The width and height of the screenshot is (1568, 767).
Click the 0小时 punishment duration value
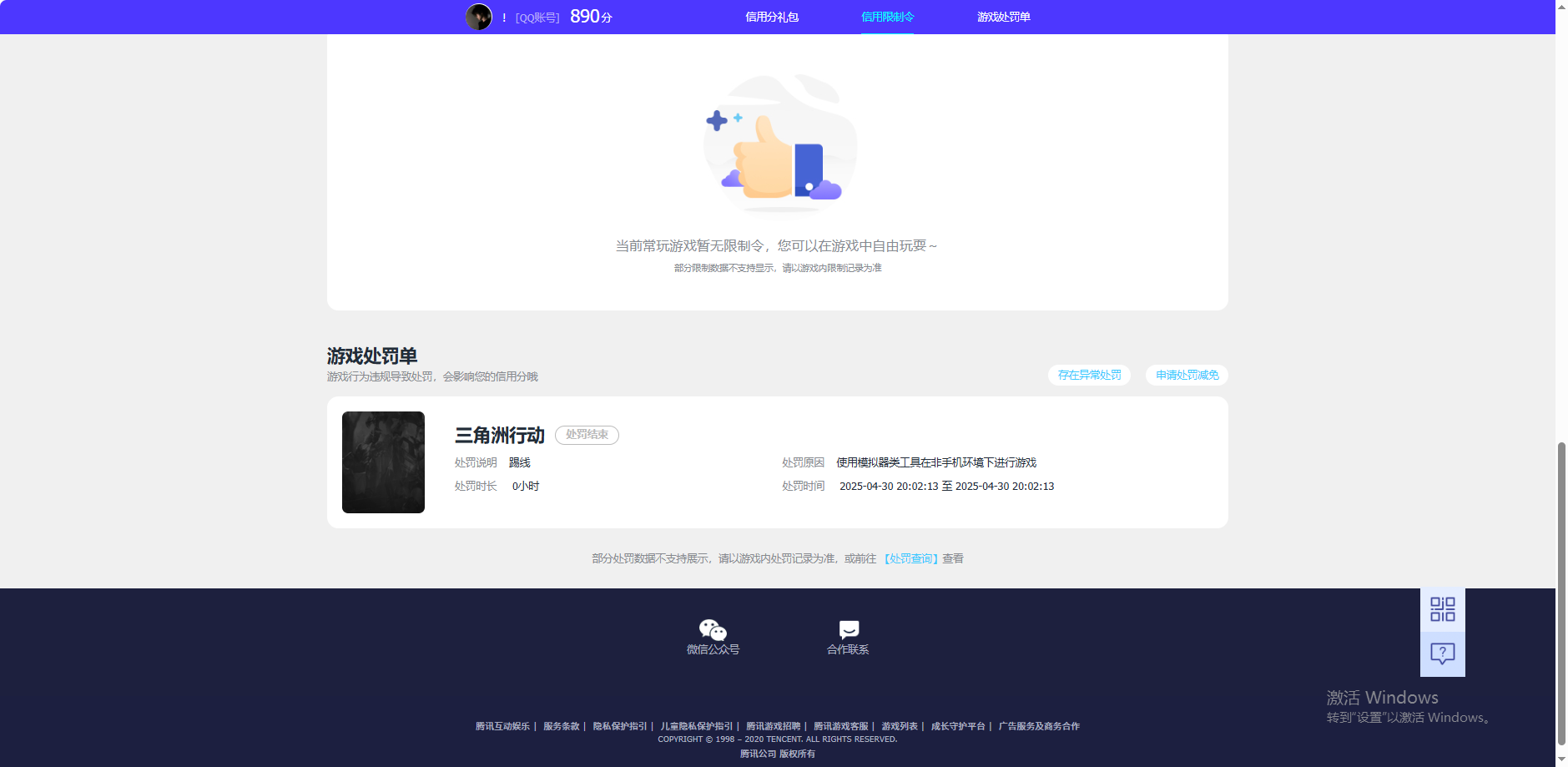click(x=526, y=486)
